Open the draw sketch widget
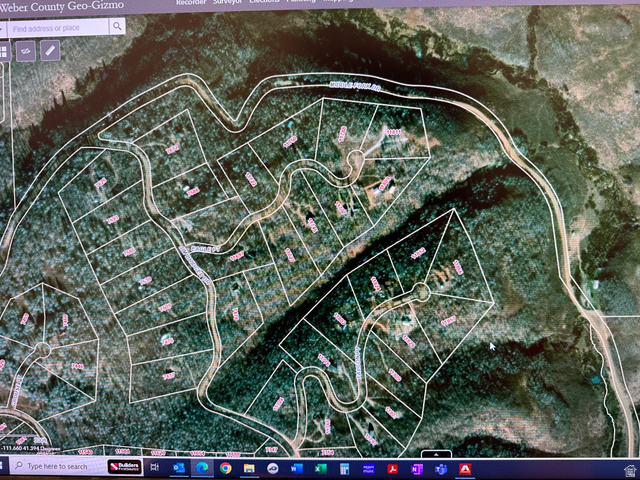640x480 pixels. (26, 51)
